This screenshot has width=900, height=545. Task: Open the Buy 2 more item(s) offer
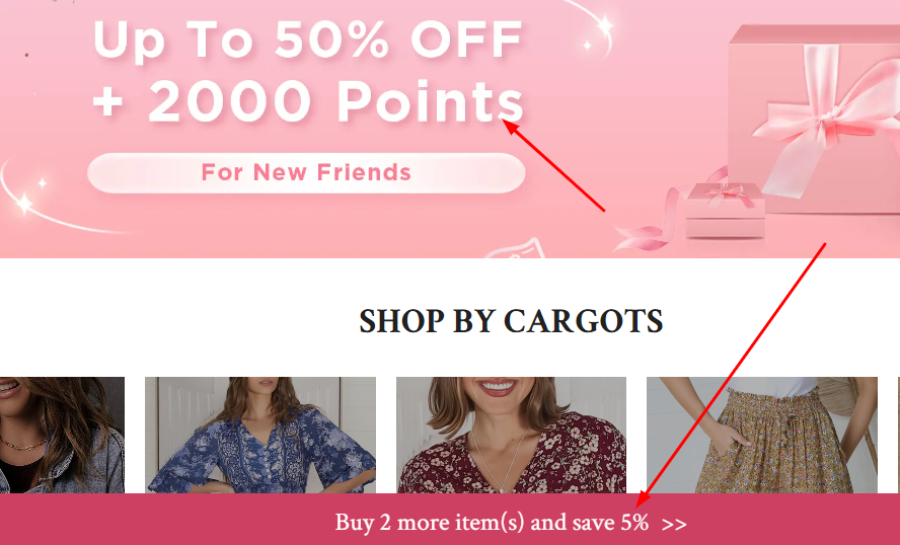coord(492,523)
